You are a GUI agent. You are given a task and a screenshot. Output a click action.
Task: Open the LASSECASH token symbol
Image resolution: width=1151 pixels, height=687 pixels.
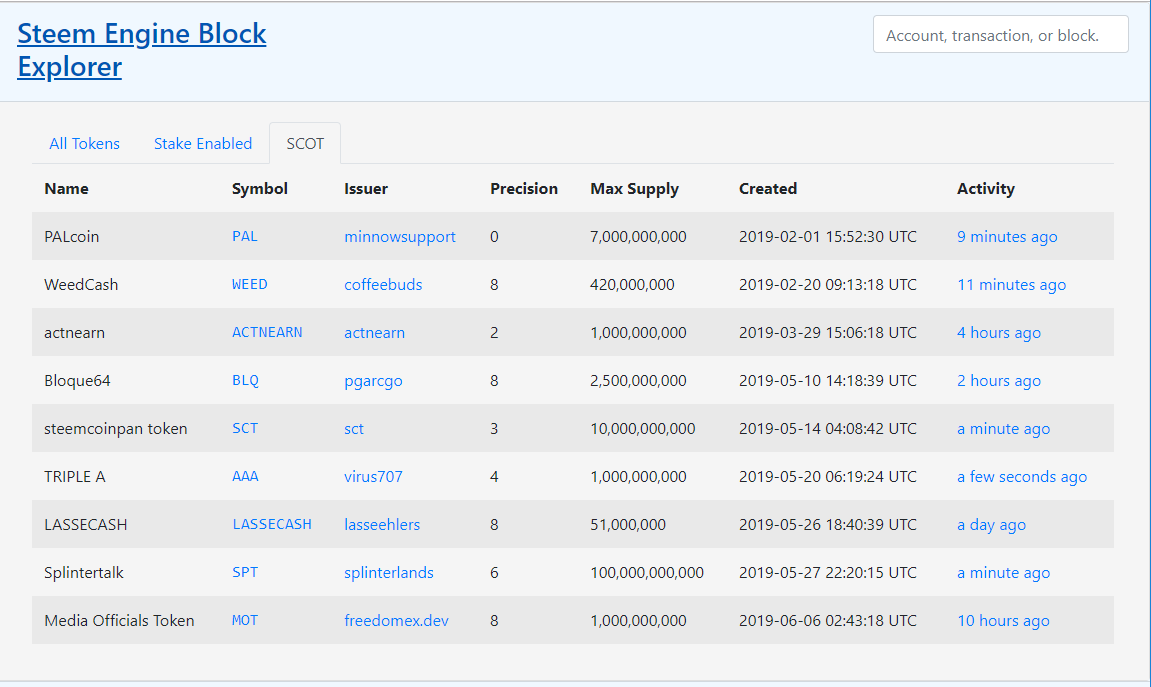click(x=272, y=525)
